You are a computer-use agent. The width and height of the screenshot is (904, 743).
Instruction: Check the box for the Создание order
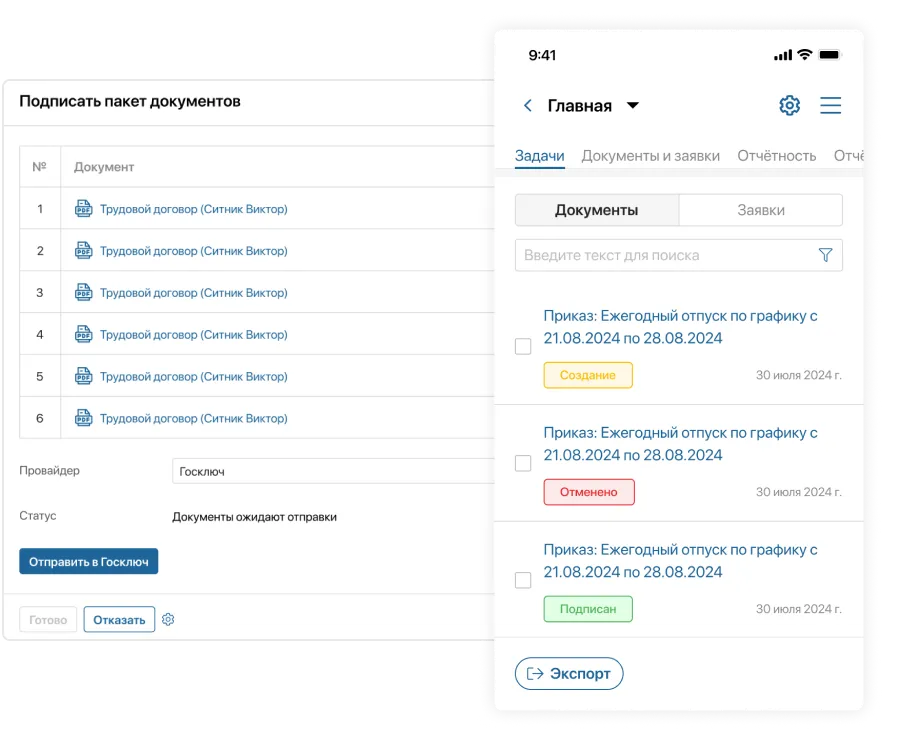click(523, 346)
